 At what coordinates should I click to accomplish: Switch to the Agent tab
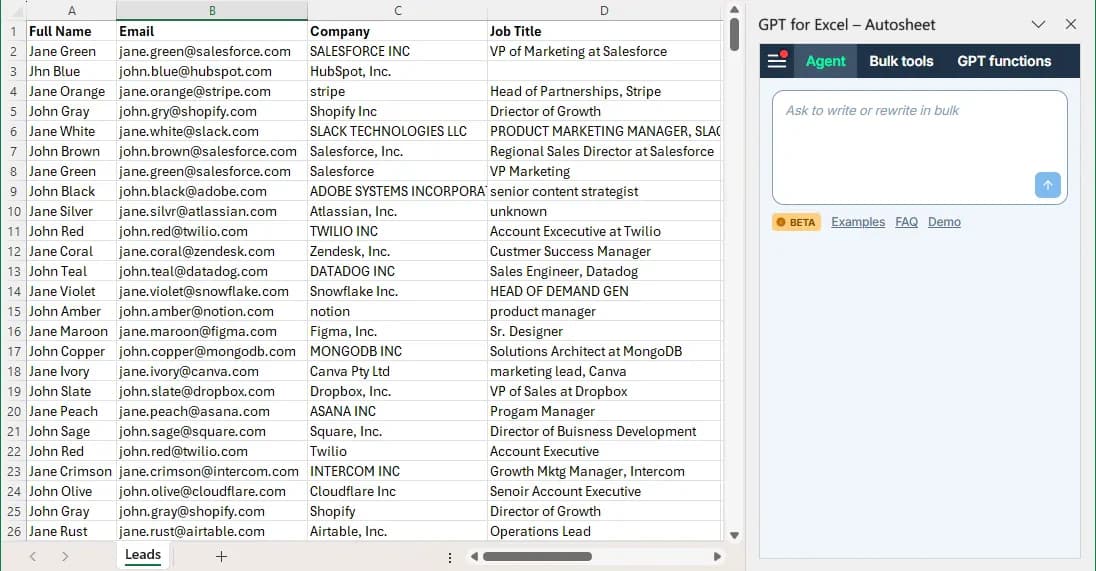pos(825,61)
